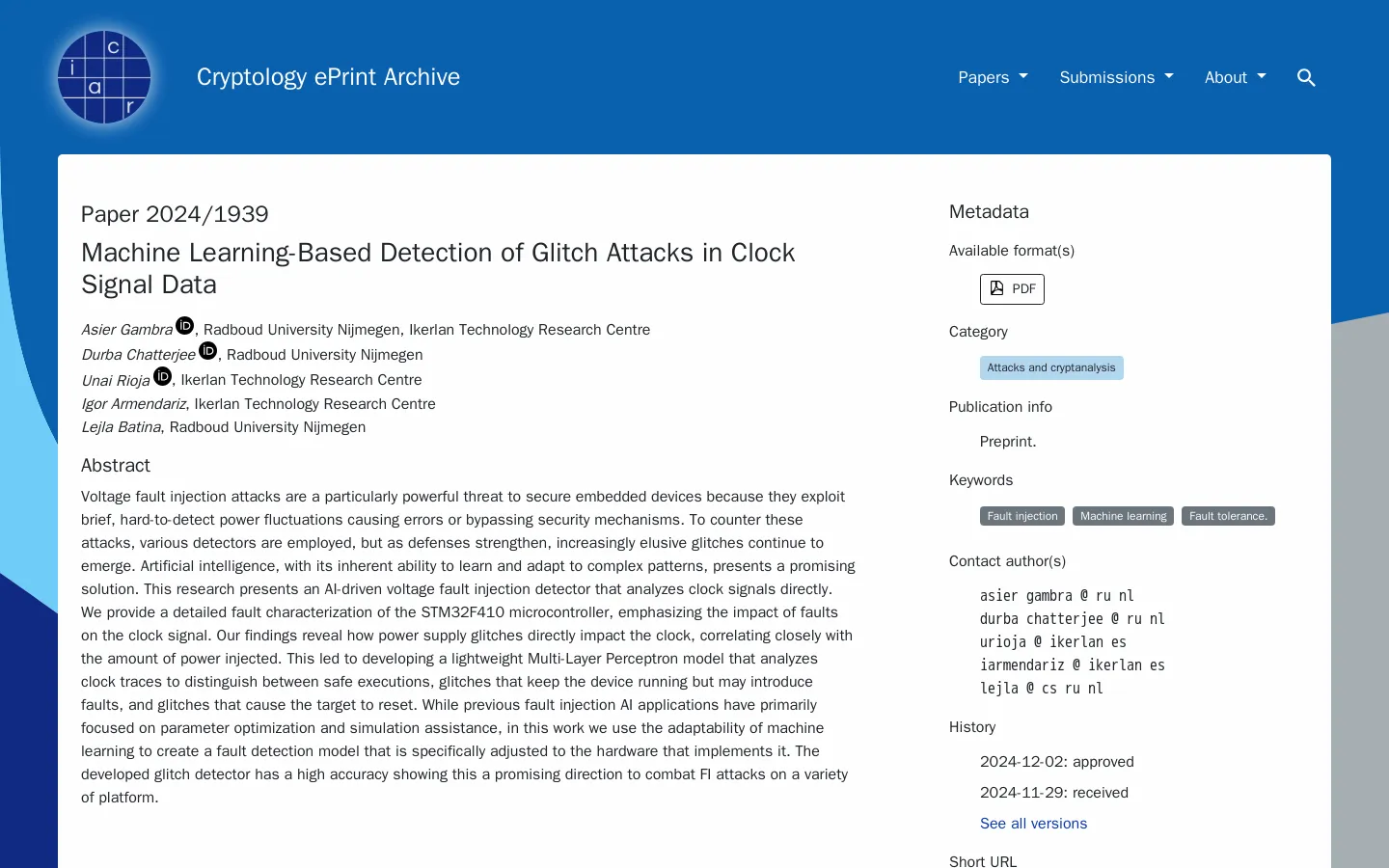The height and width of the screenshot is (868, 1389).
Task: Click the asier gambra contact email
Action: (x=1056, y=596)
